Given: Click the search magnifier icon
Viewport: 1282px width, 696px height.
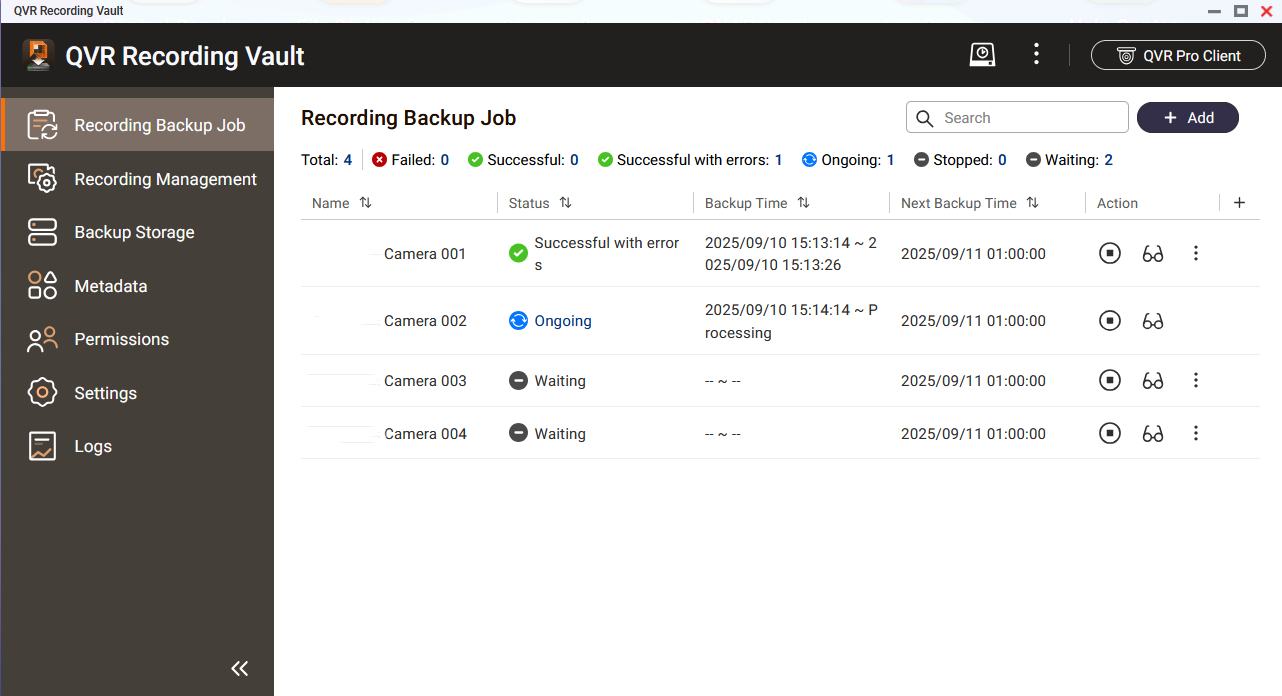Looking at the screenshot, I should tap(925, 118).
